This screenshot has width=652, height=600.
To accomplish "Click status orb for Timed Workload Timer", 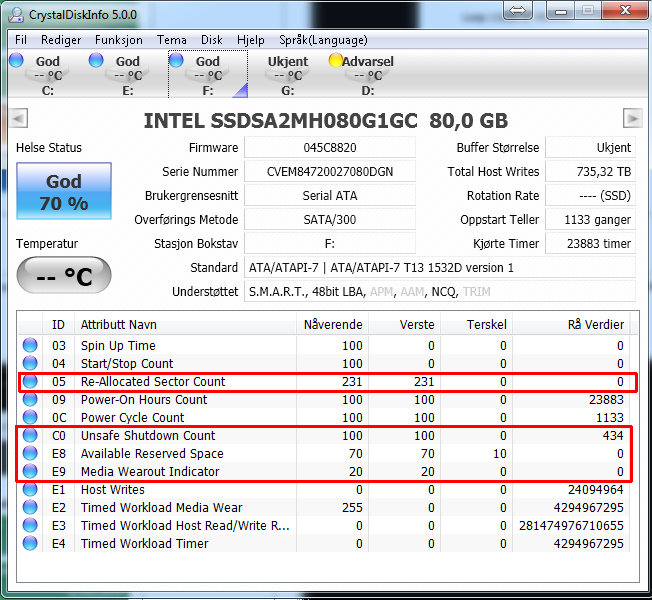I will 30,543.
